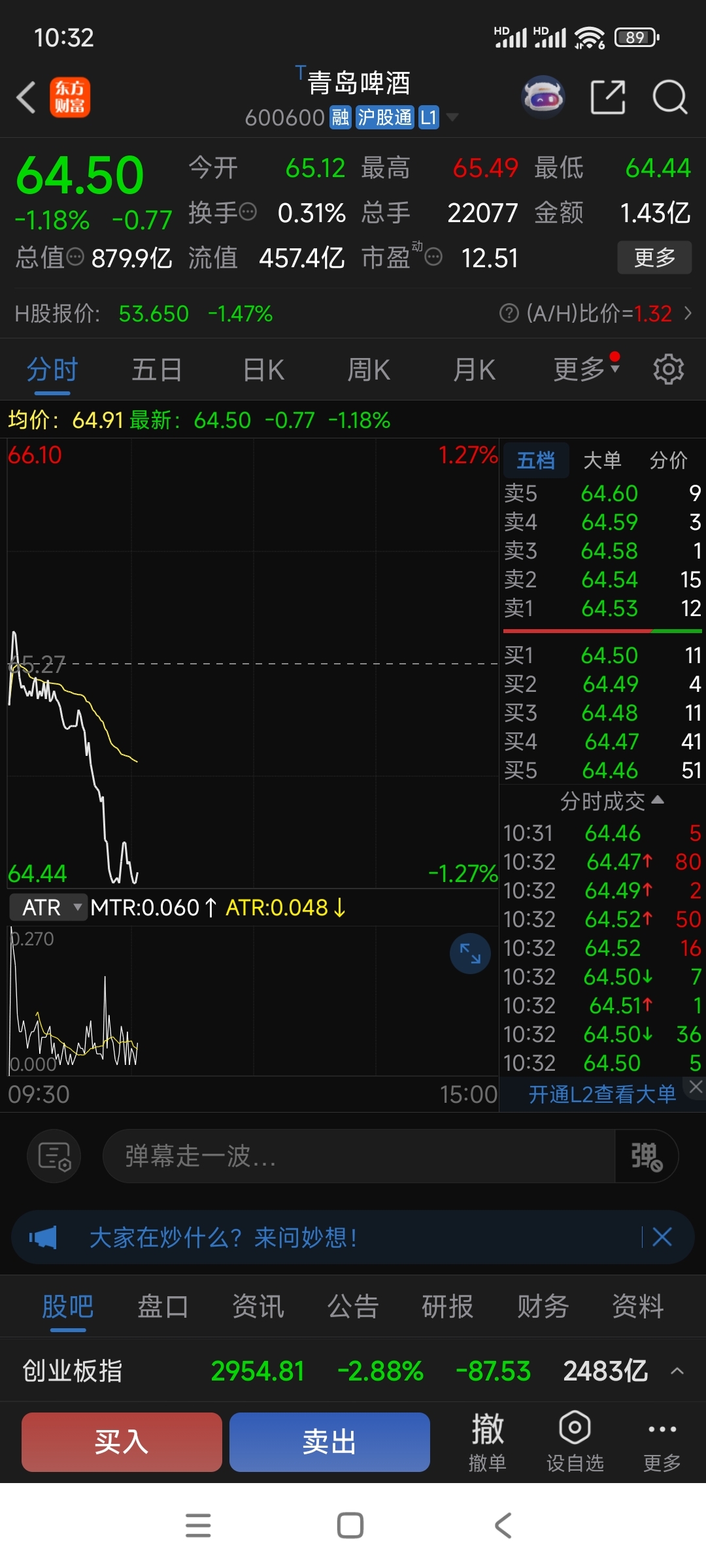Tap the Android recent apps menu button

pyautogui.click(x=198, y=1526)
